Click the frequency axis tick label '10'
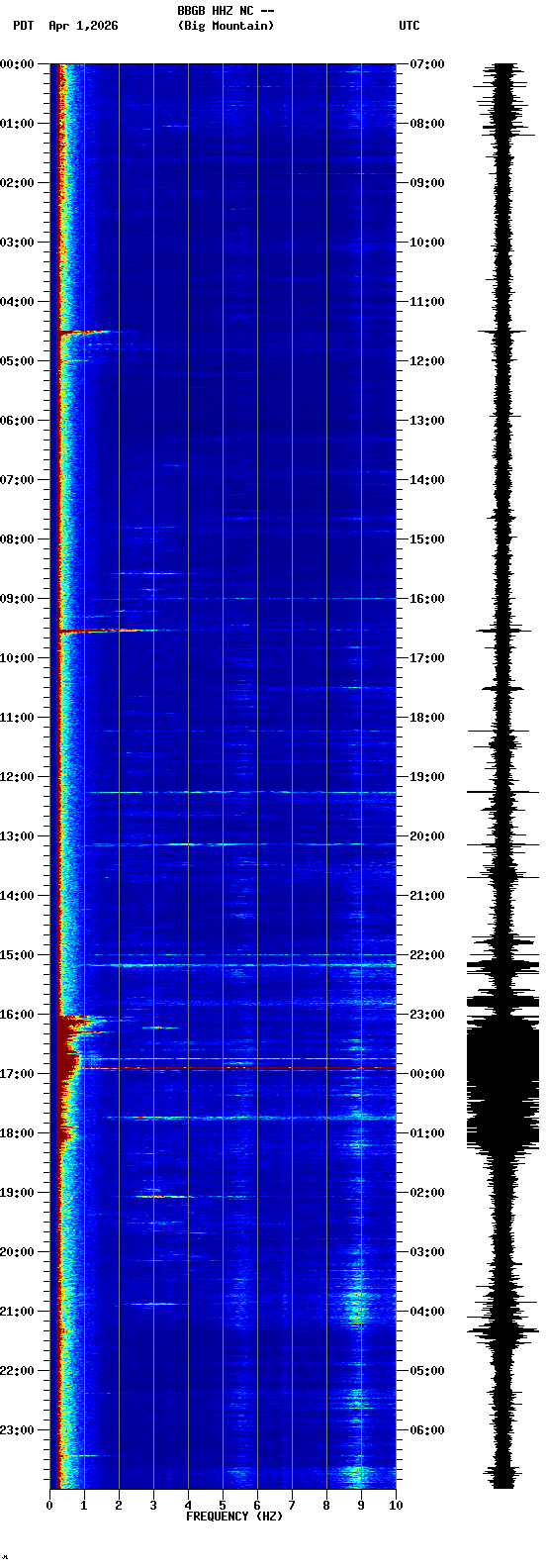Screen dimensions: 546x1568 396,1506
